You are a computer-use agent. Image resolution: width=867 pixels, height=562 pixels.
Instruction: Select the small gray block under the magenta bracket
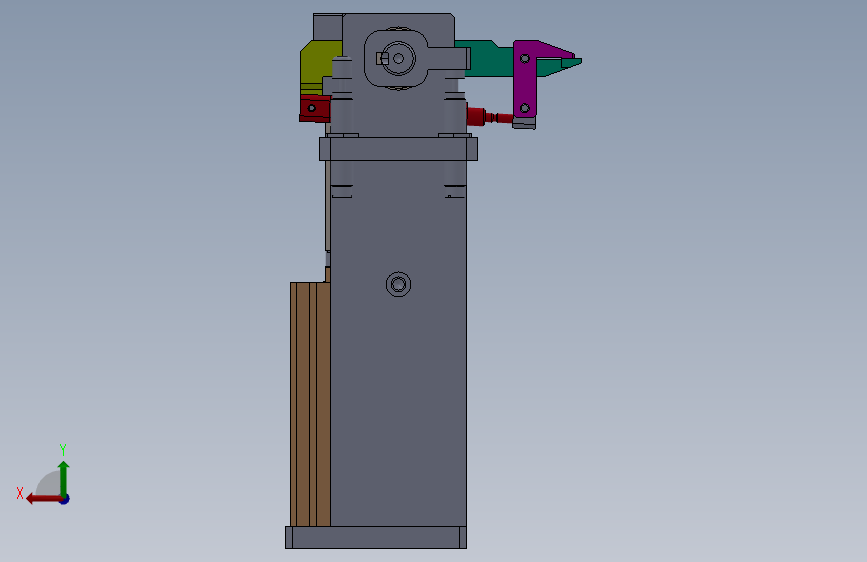point(524,123)
